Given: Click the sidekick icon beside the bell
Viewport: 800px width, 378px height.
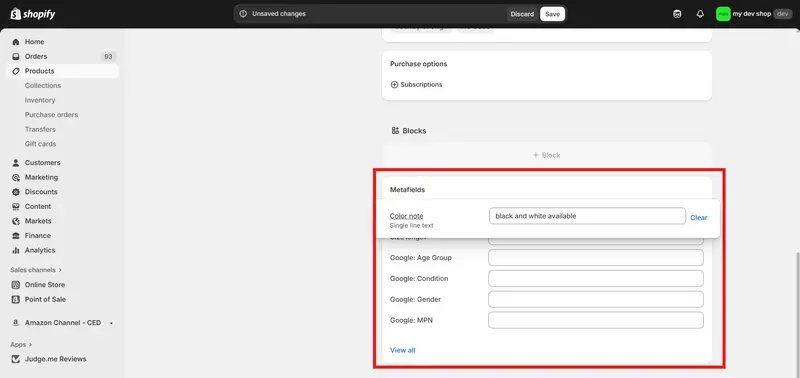Looking at the screenshot, I should 677,14.
